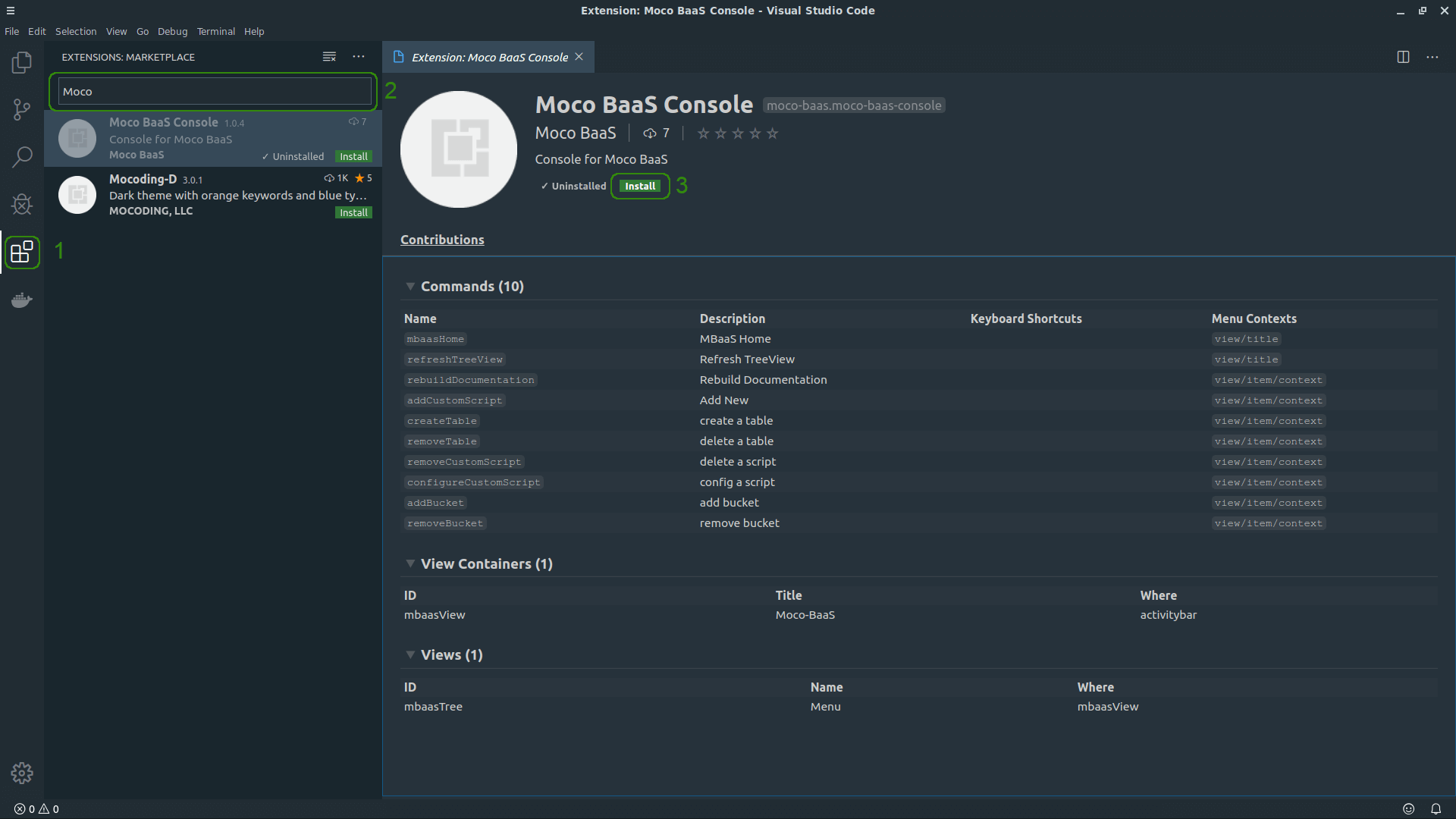Install Moco BaaS Console from details page
The width and height of the screenshot is (1456, 819).
(x=640, y=186)
